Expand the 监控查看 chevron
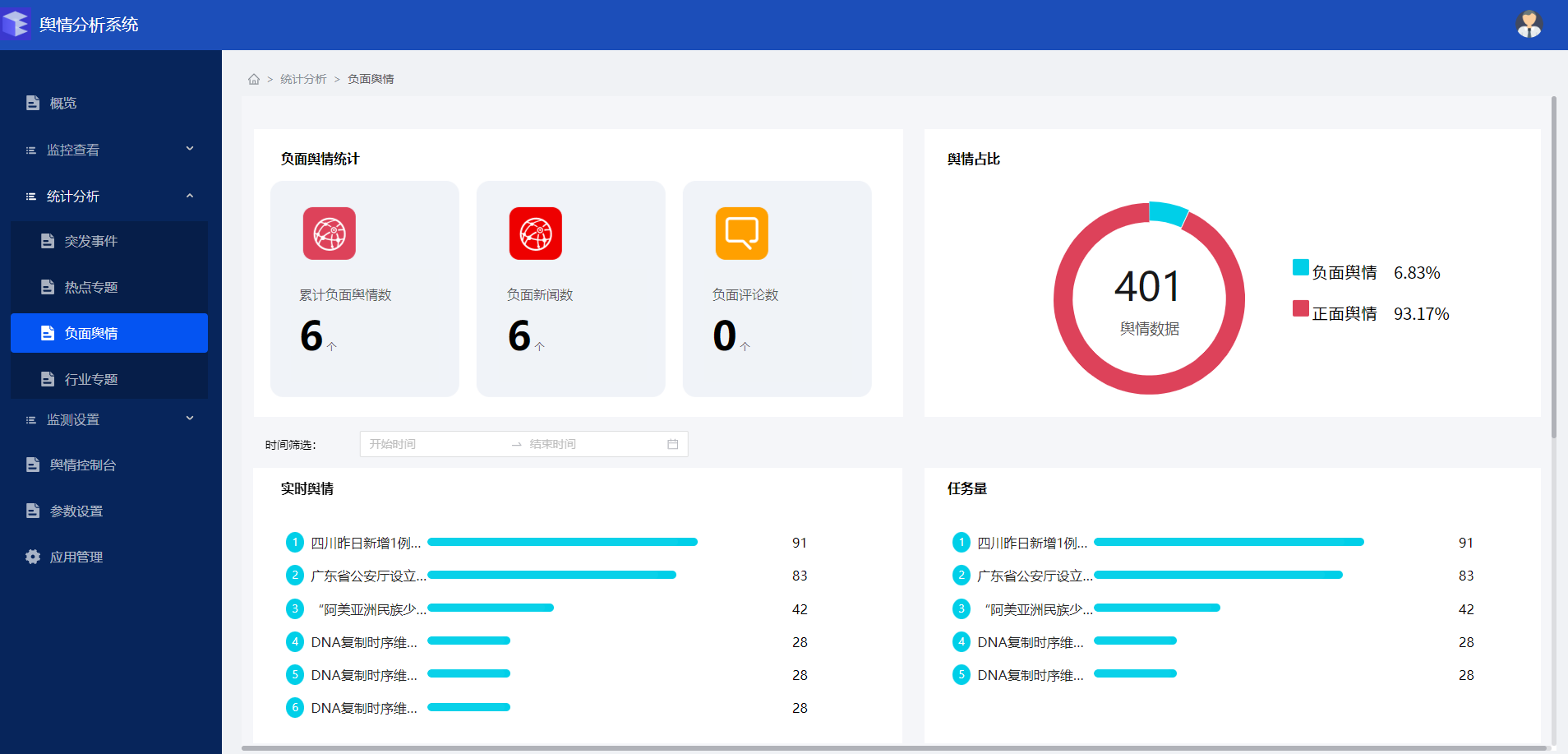Viewport: 1568px width, 754px height. (x=190, y=149)
